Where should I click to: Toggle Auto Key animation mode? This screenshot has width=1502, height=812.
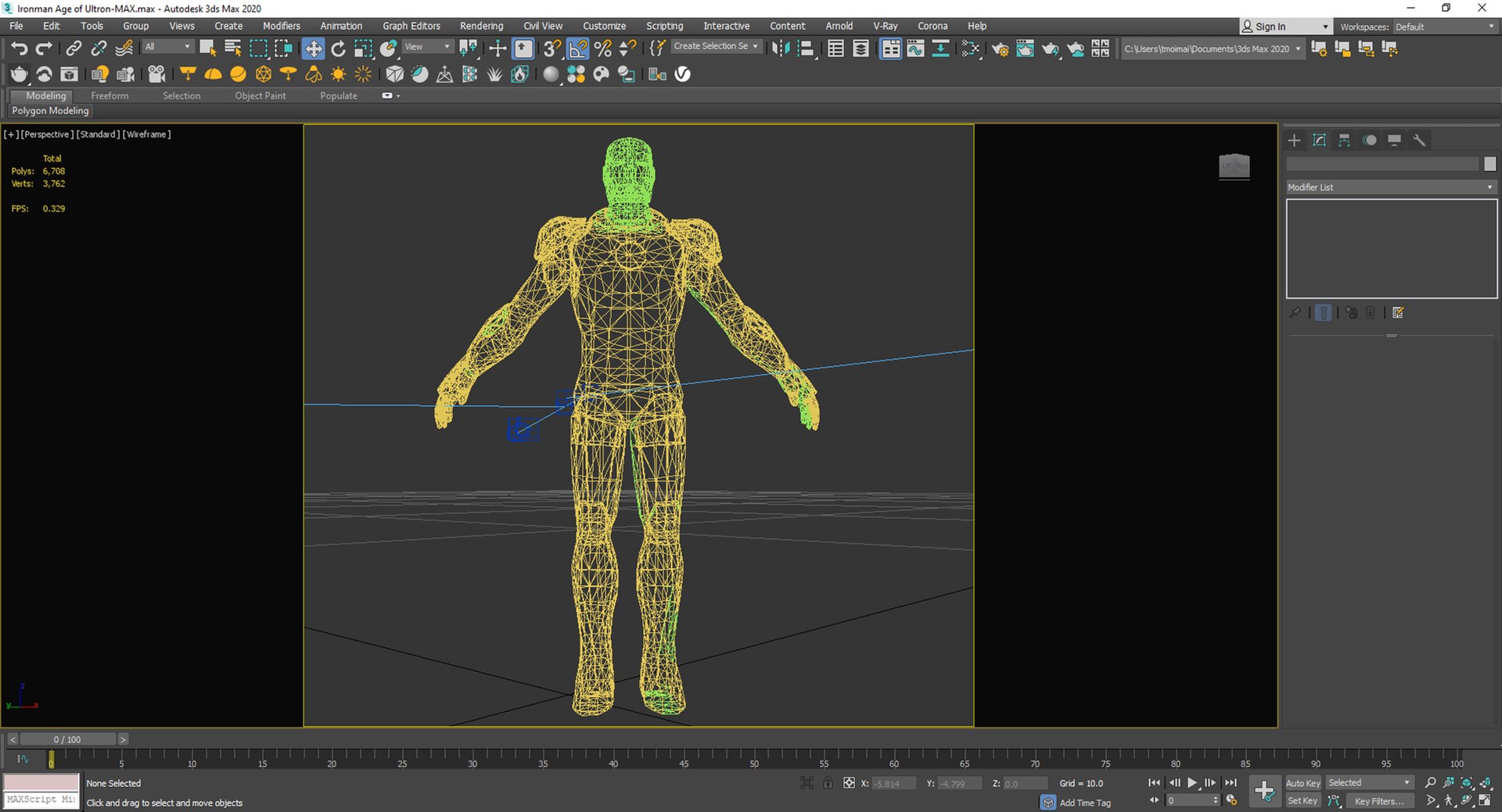(1303, 783)
